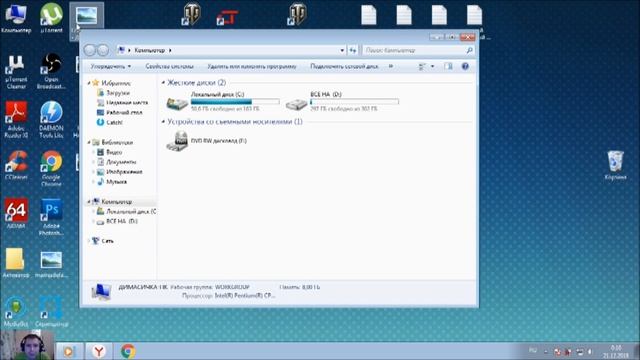Collapse the Компьютер tree node
The height and width of the screenshot is (360, 640).
(89, 202)
